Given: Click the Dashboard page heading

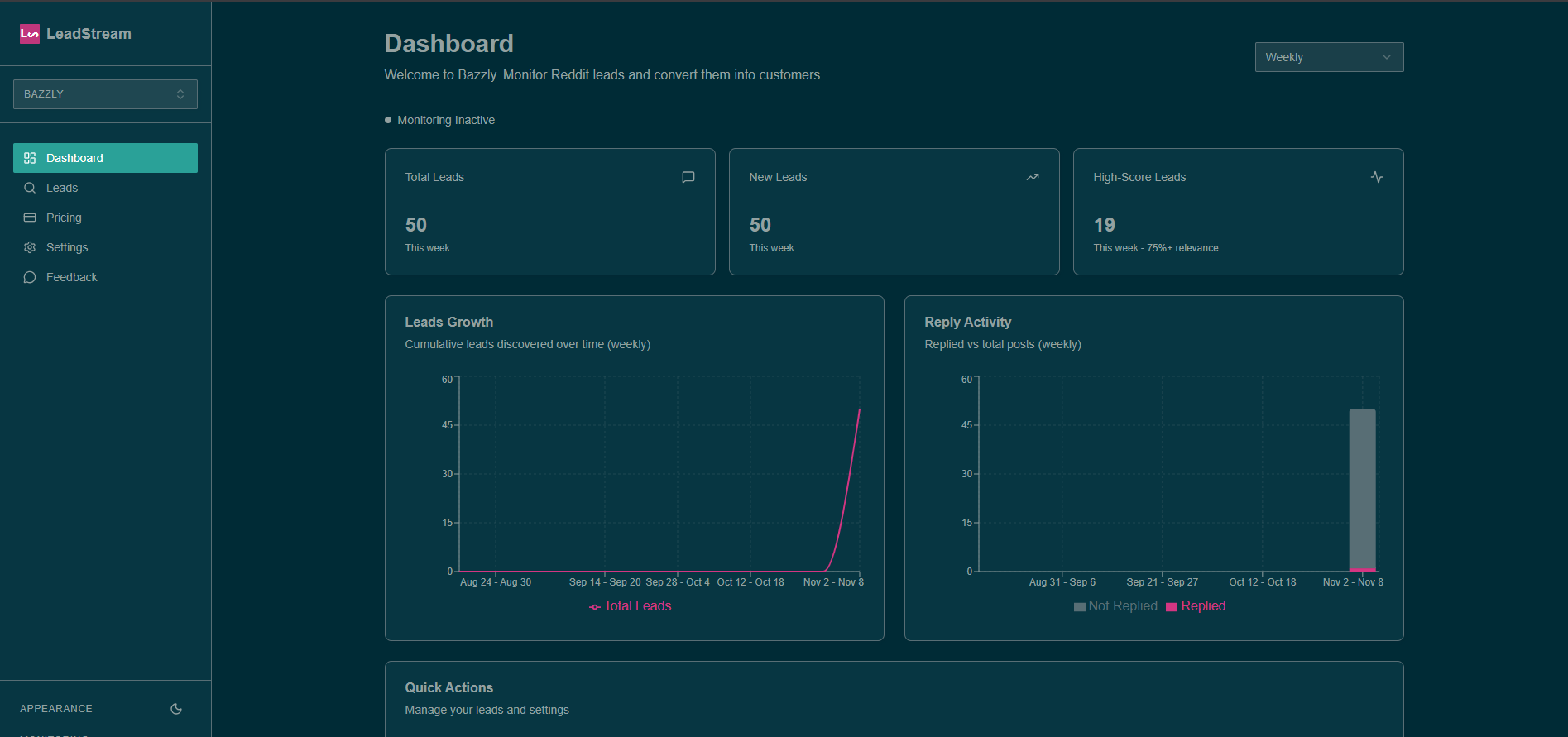Looking at the screenshot, I should point(449,44).
